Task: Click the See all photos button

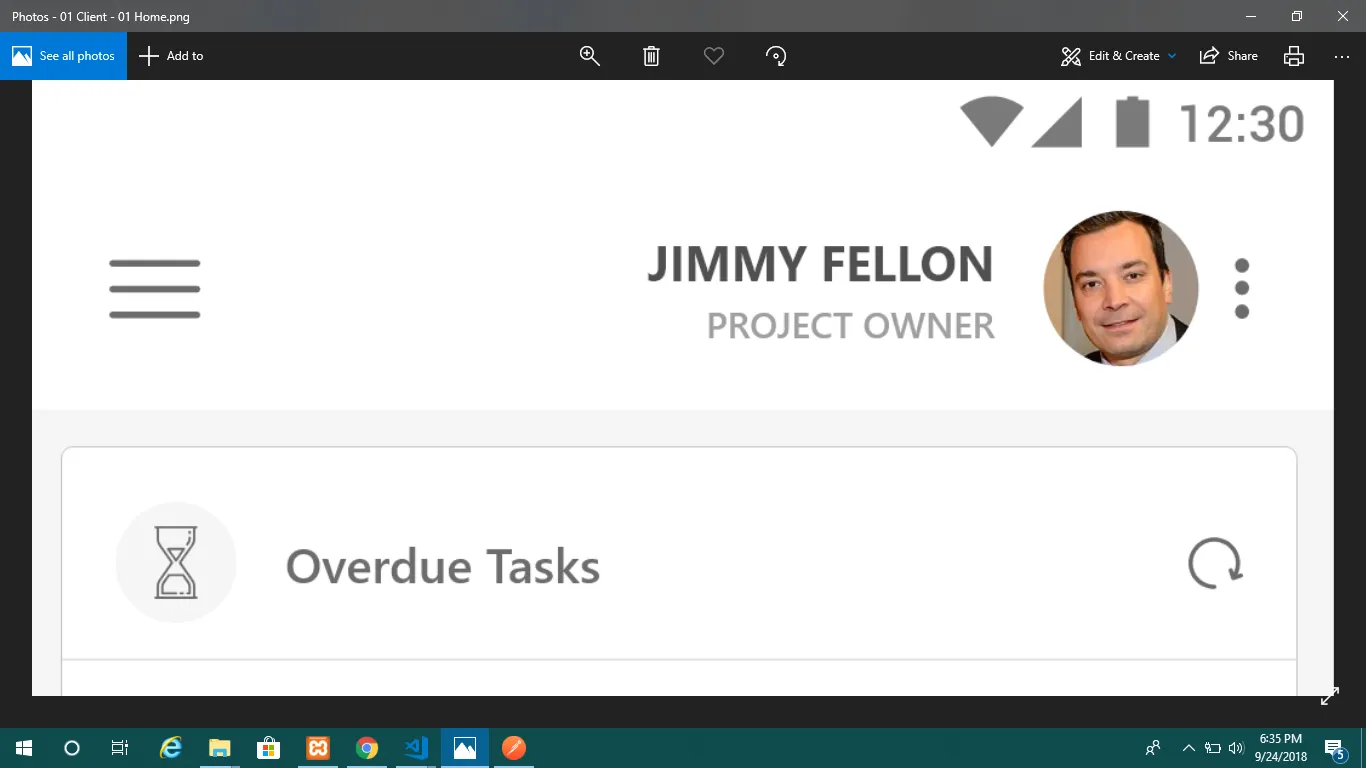Action: pos(63,56)
